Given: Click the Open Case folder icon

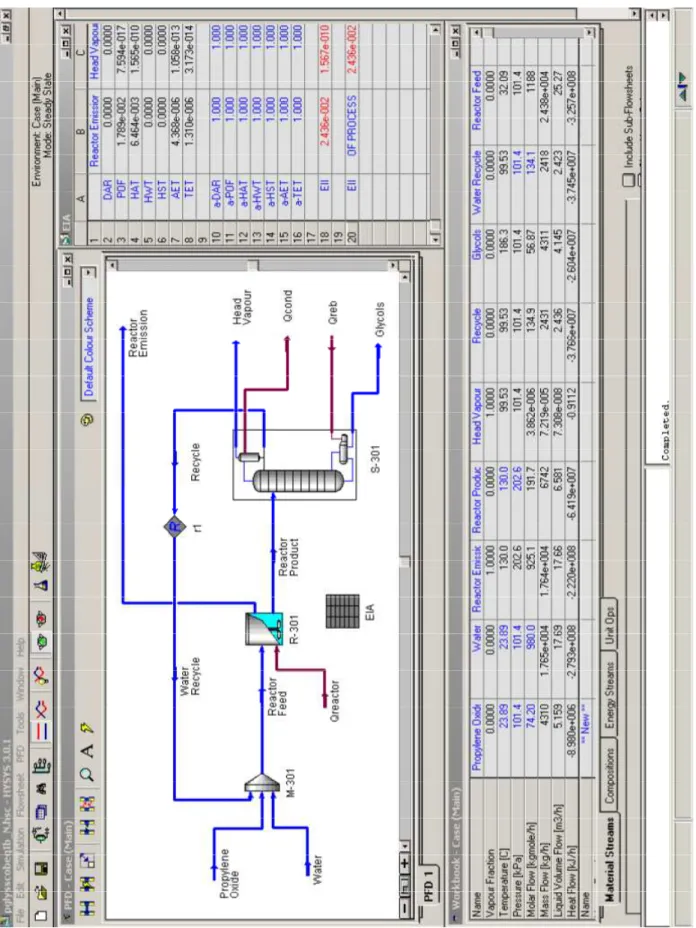Looking at the screenshot, I should 41,892.
